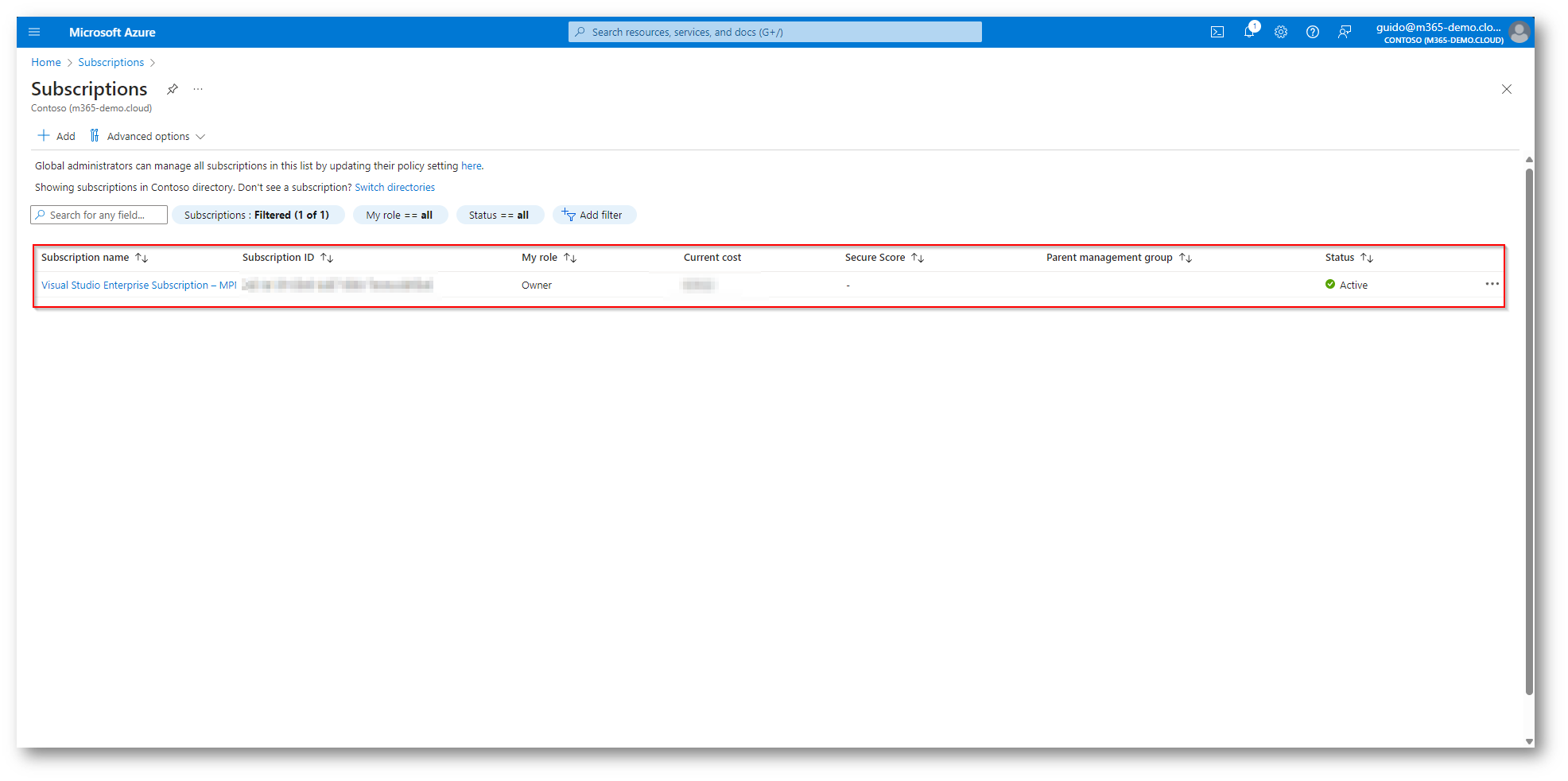This screenshot has height=781, width=1568.
Task: Select the Owner role cell
Action: pos(537,285)
